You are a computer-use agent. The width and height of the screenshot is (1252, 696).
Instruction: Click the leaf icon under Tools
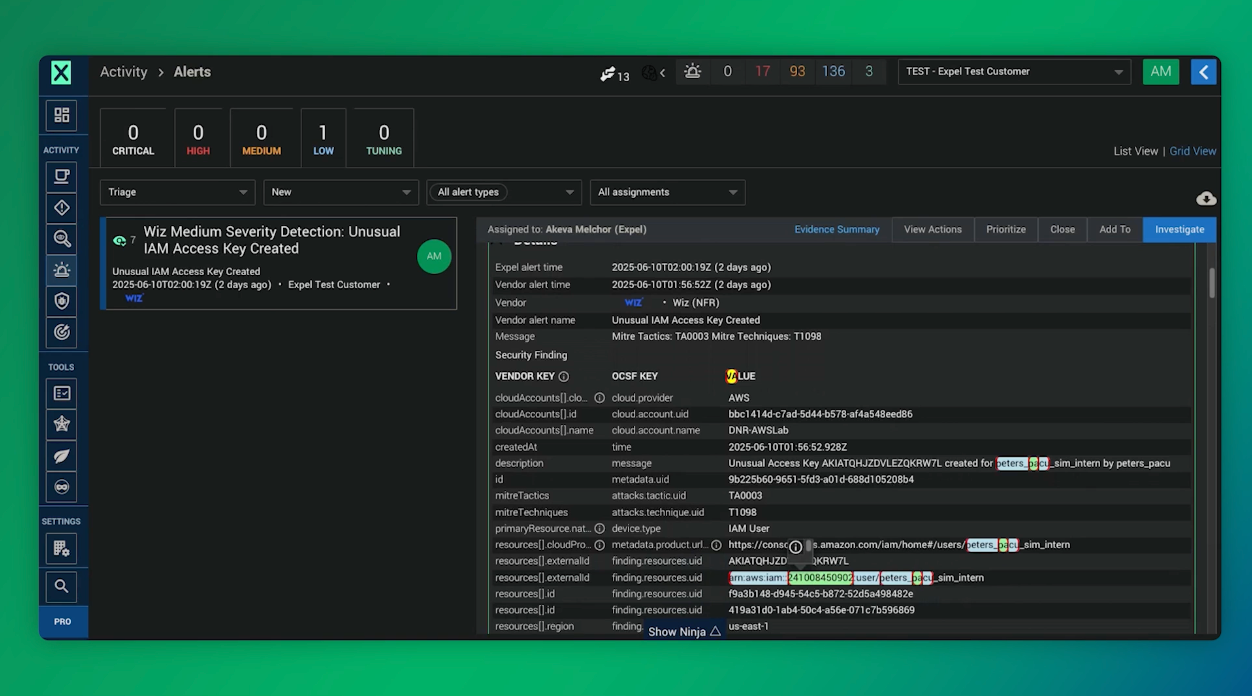(61, 456)
